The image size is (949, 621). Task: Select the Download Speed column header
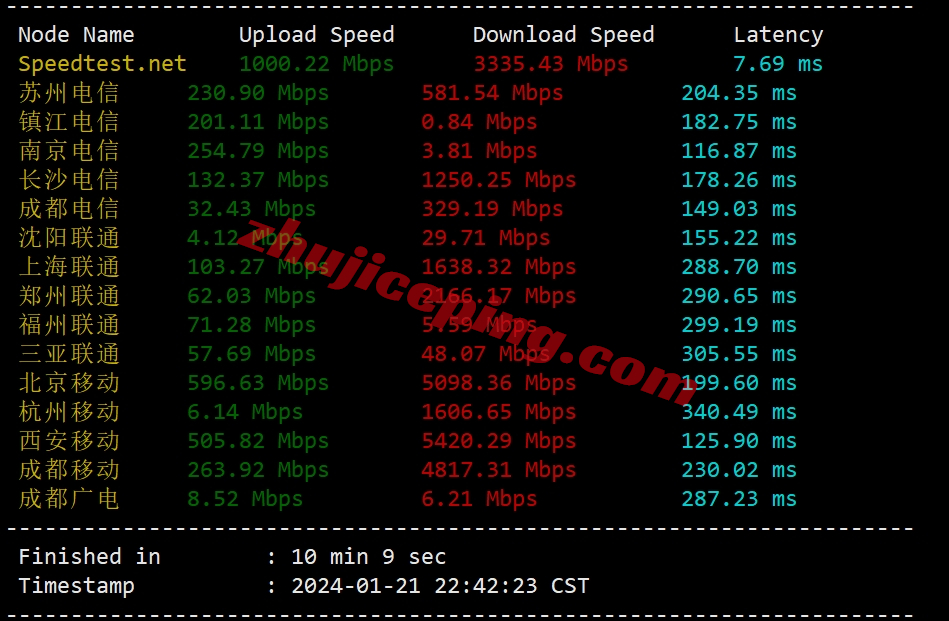pyautogui.click(x=563, y=35)
